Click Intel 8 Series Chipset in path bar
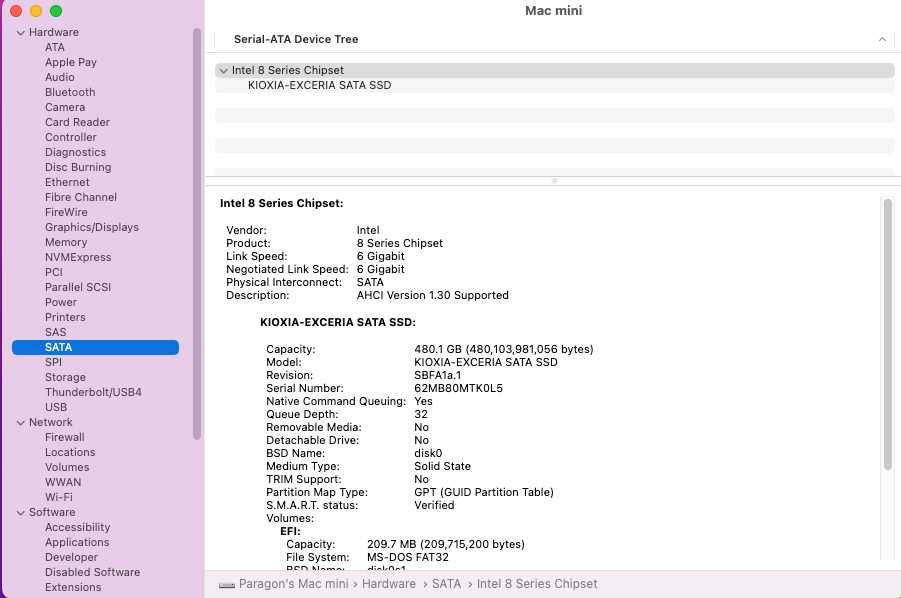 (x=537, y=584)
